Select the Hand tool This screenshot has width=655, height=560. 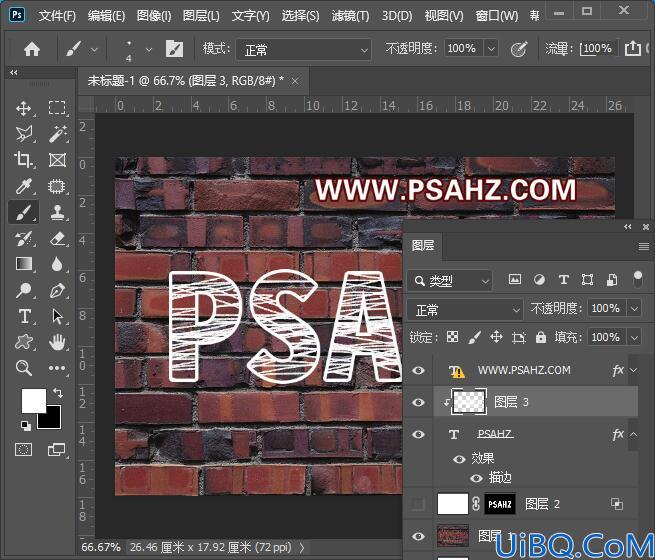pyautogui.click(x=57, y=342)
